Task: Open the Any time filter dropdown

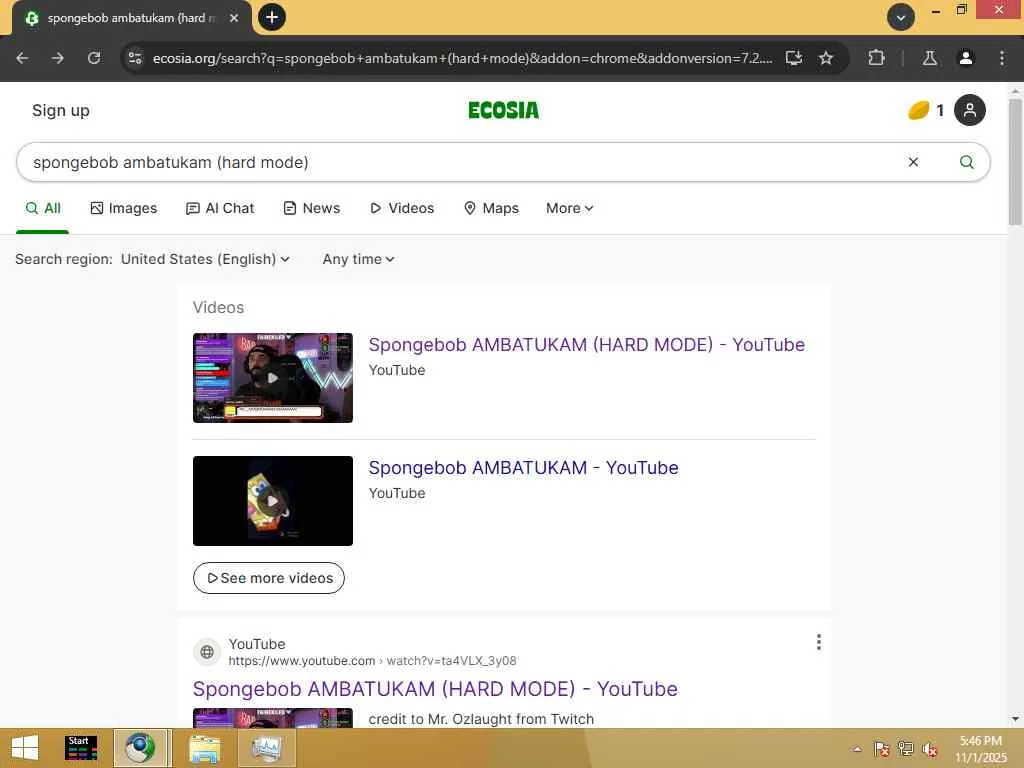Action: coord(358,259)
